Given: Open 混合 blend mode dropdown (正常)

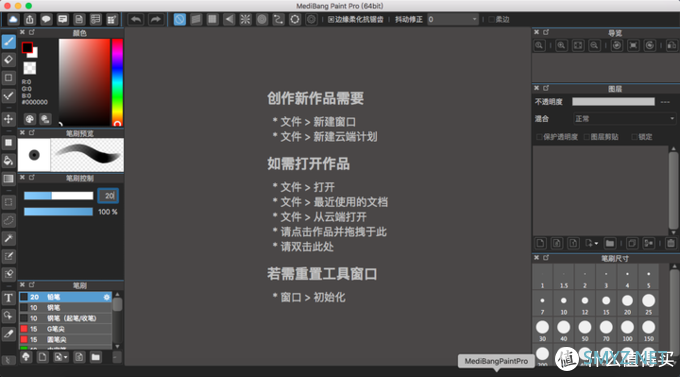Looking at the screenshot, I should click(624, 118).
